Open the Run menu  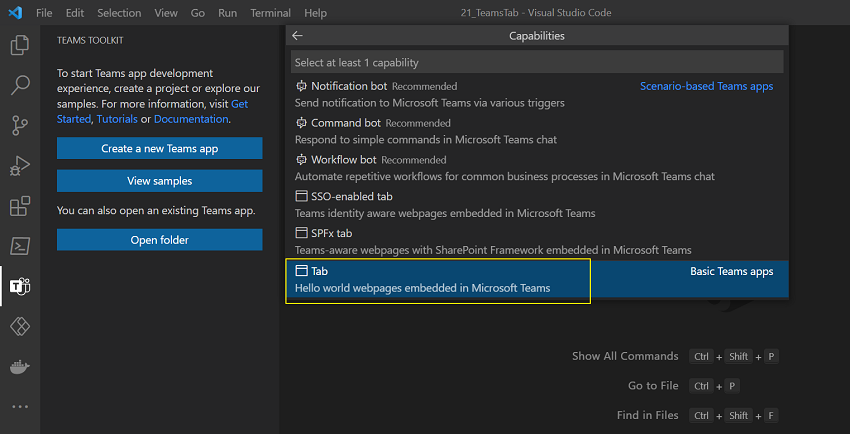pos(228,13)
